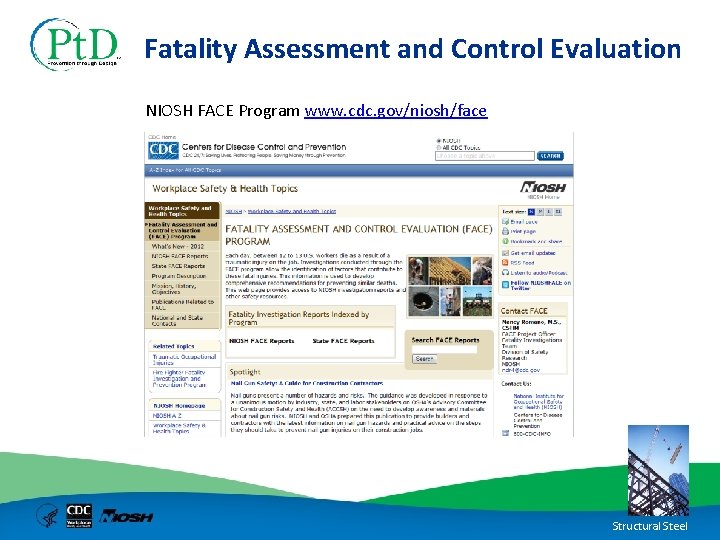Click the HHS eagle logo in slide footer
Screen dimensions: 720x540
[x=47, y=515]
